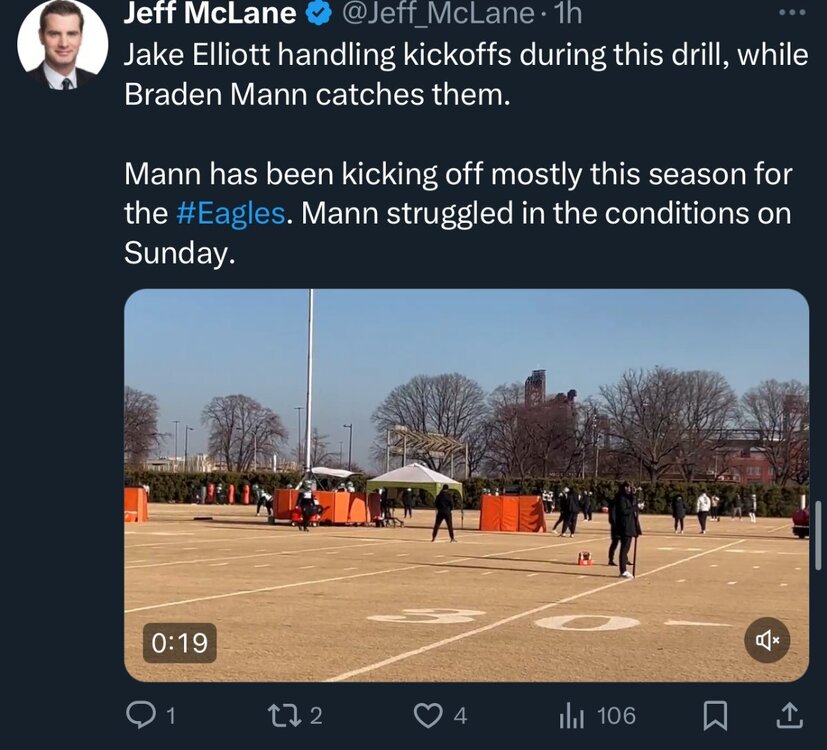Share the tweet via upload arrow icon
Screen dimensions: 827x750
tap(790, 716)
